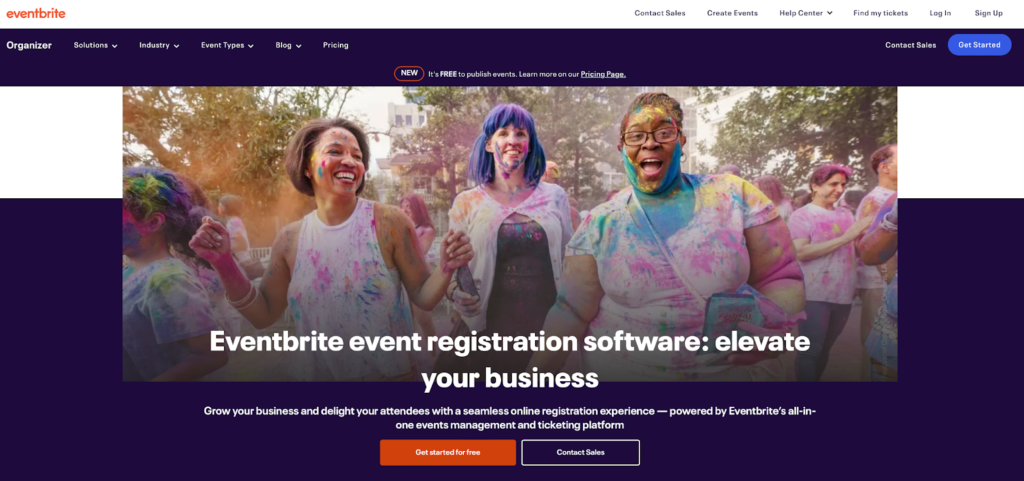The image size is (1024, 481).
Task: Click the orange Get started for free button
Action: (x=448, y=452)
